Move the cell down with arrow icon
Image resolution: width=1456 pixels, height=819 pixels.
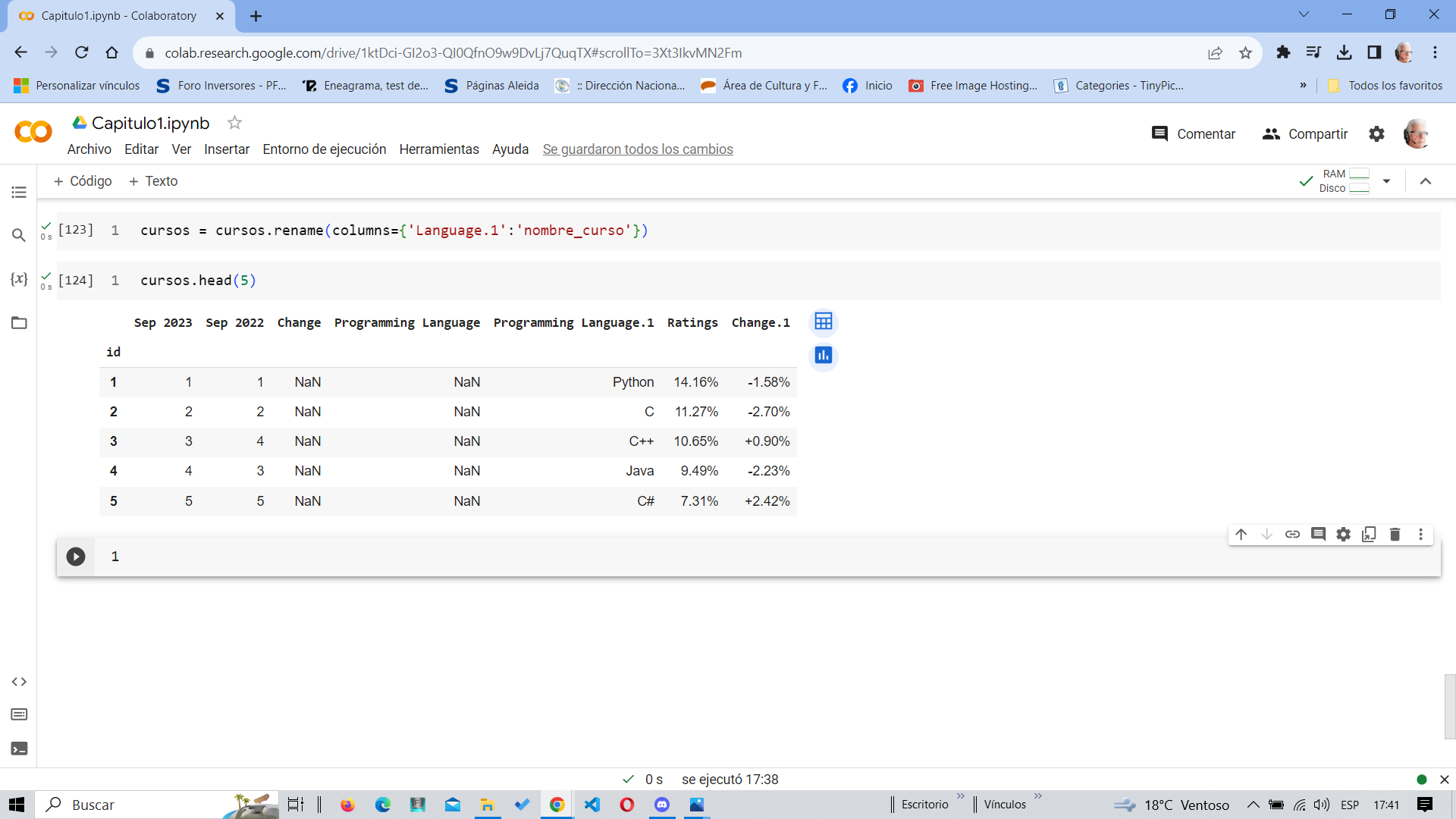coord(1266,535)
